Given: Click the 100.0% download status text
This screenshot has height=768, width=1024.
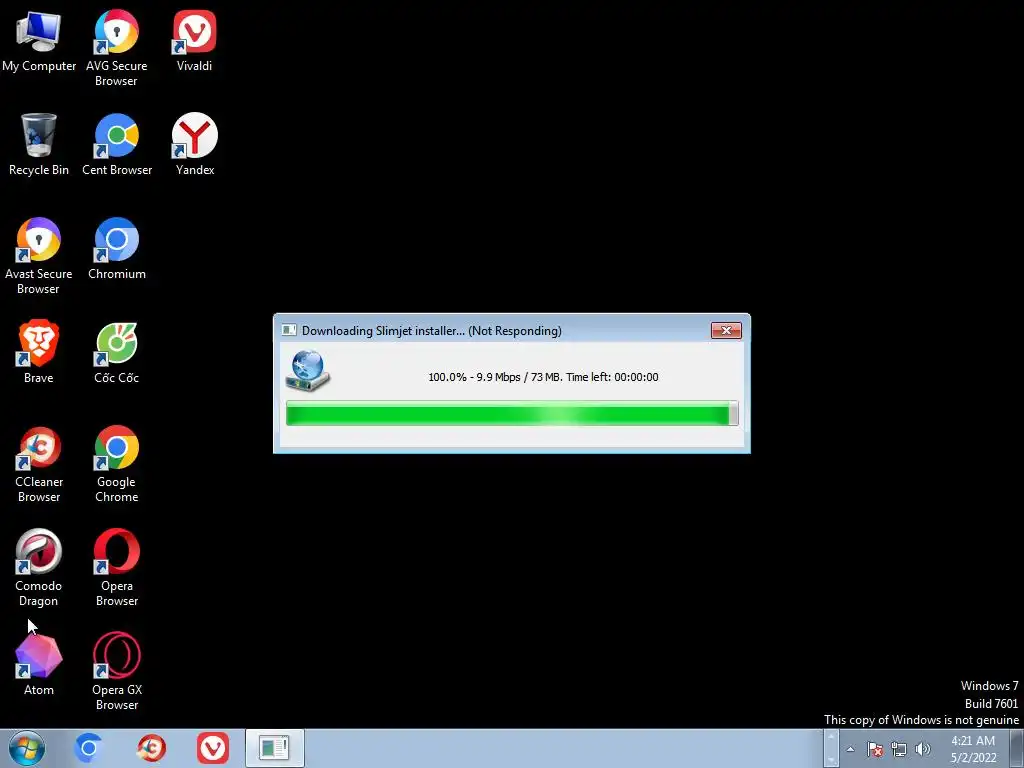Looking at the screenshot, I should [543, 377].
